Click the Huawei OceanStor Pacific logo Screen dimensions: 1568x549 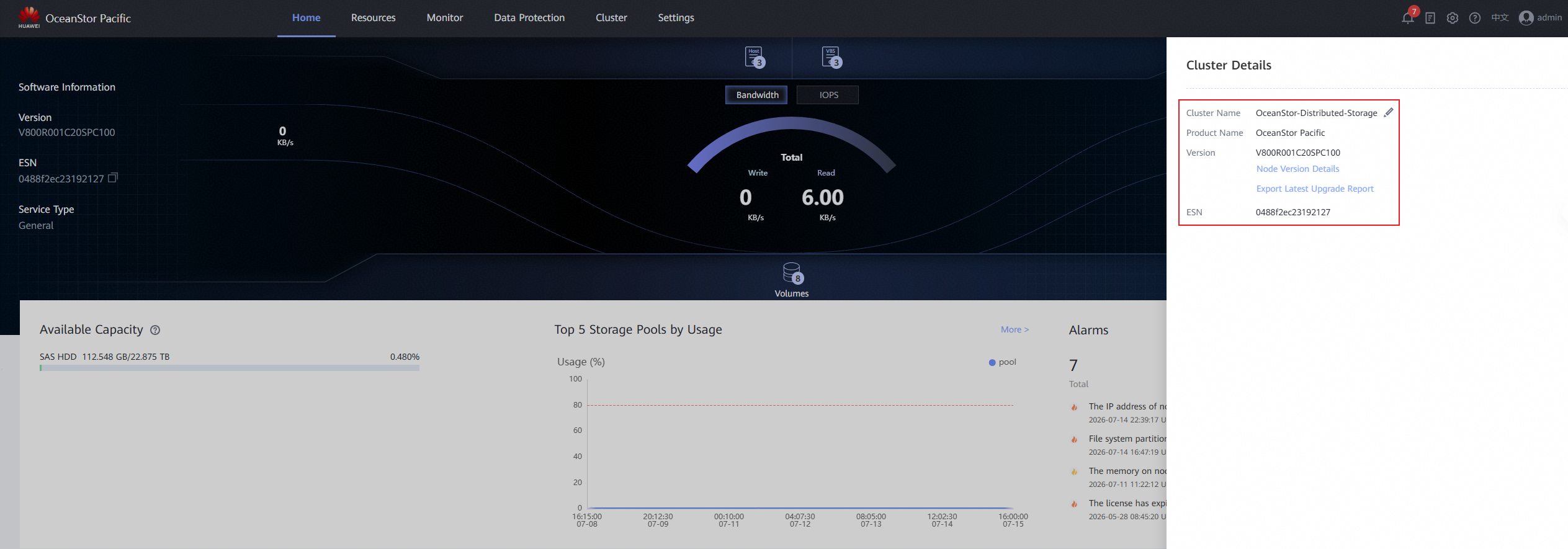(74, 18)
